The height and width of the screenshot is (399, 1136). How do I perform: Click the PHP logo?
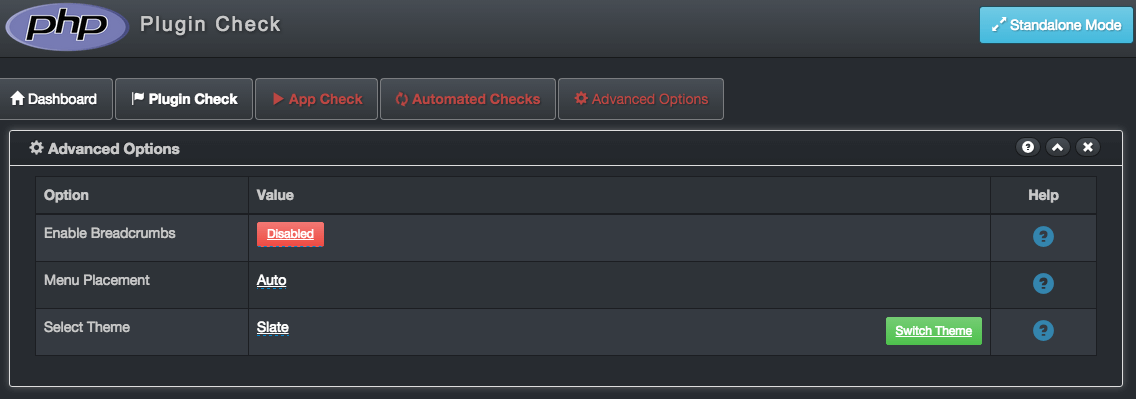coord(67,27)
